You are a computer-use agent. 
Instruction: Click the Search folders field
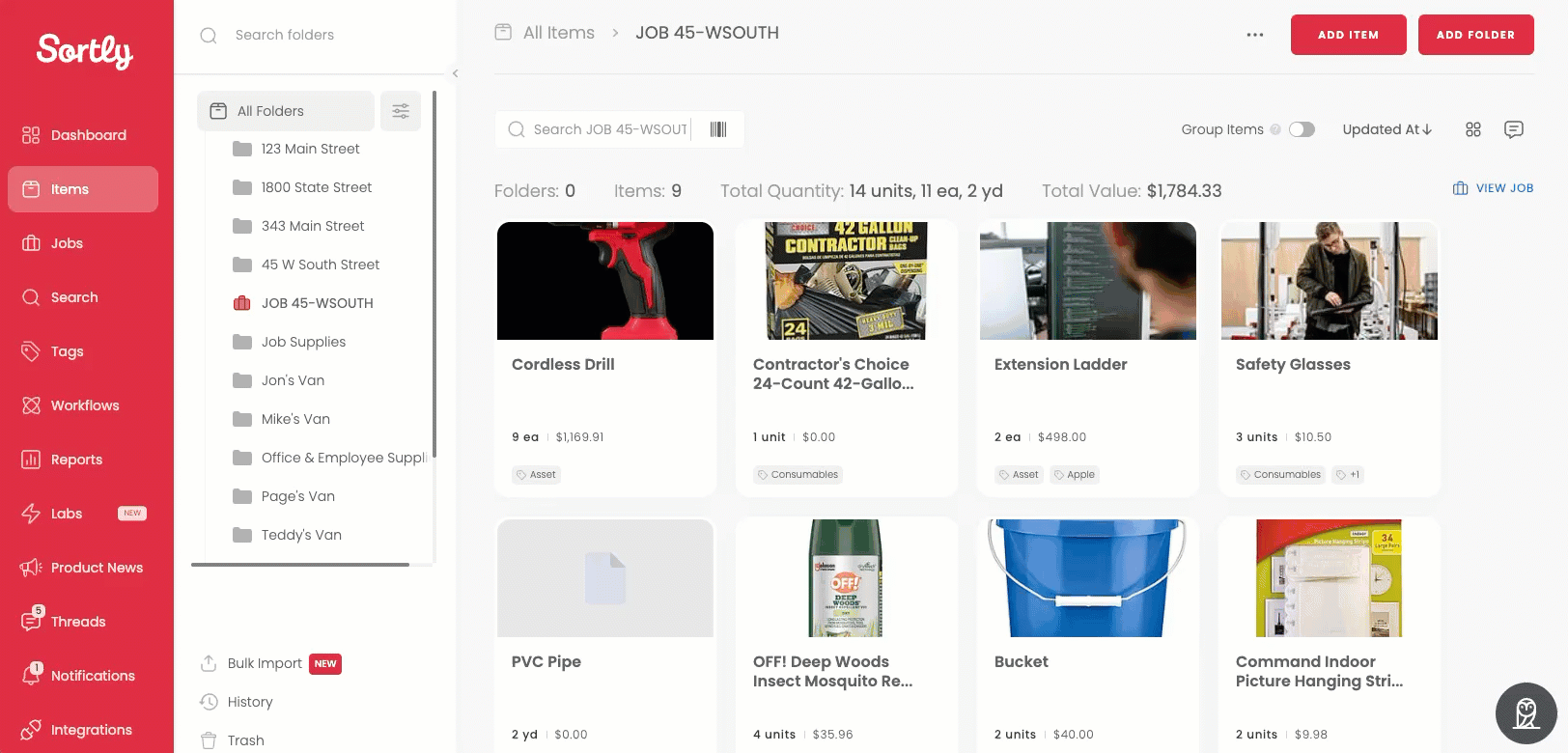click(315, 35)
